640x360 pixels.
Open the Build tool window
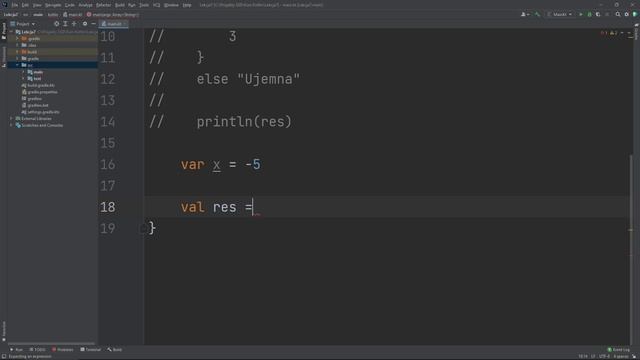(x=115, y=350)
